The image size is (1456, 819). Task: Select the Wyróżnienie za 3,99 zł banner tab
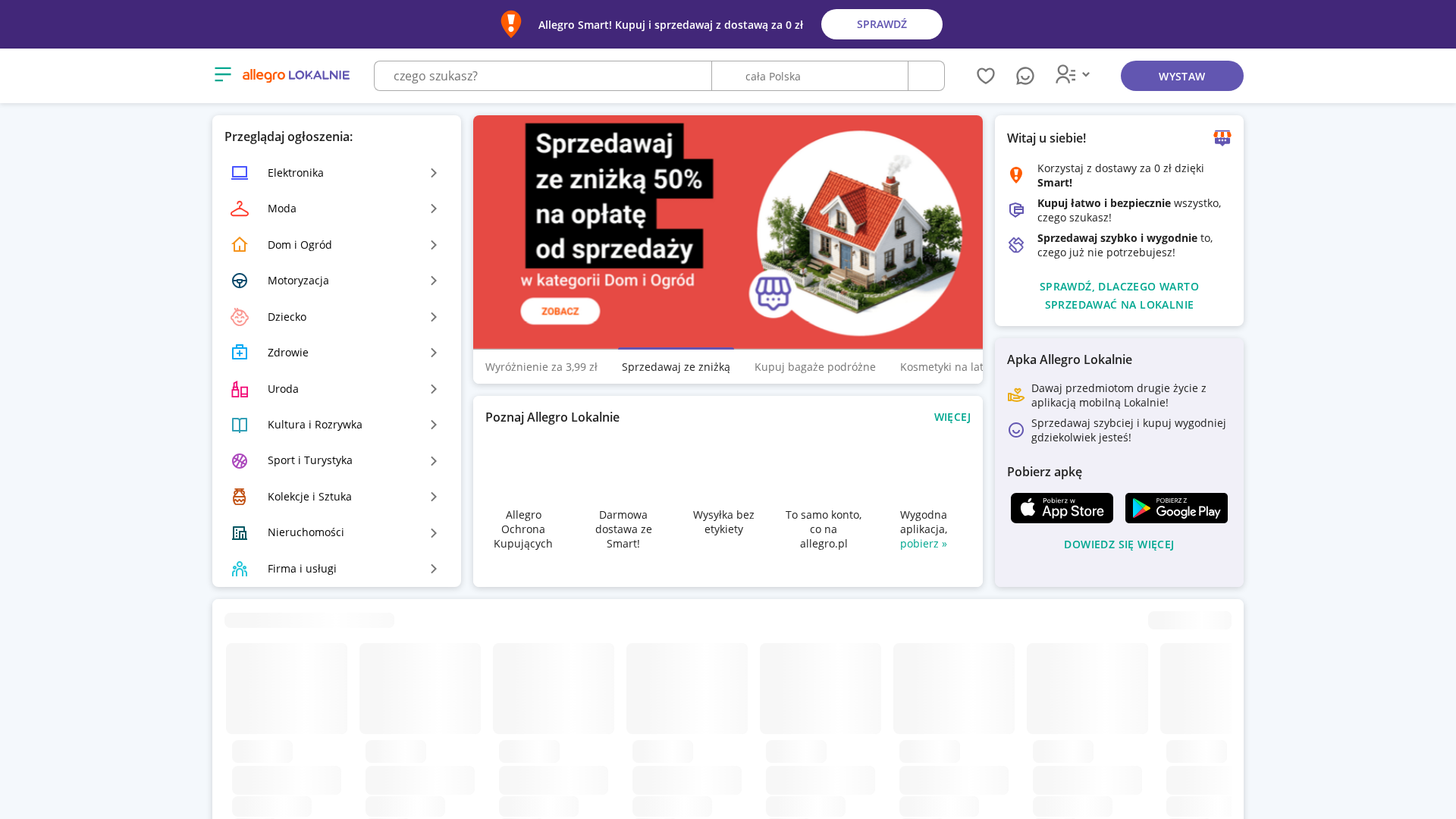(541, 367)
